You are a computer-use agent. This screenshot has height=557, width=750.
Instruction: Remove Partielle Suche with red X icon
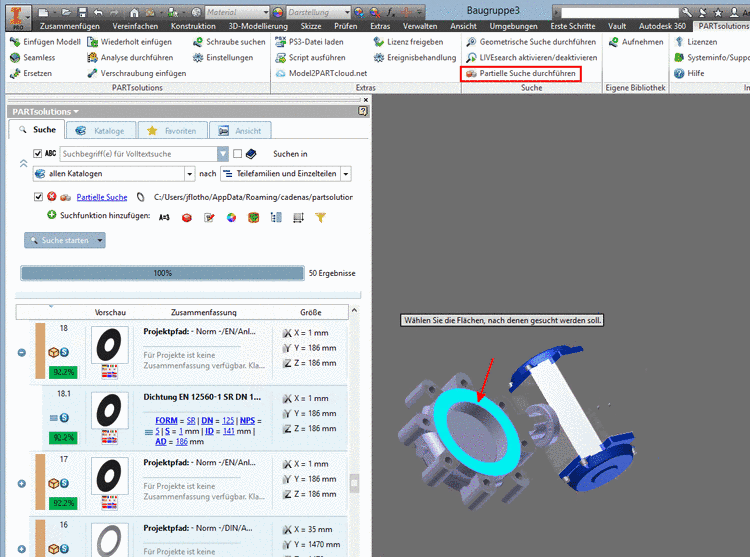point(52,196)
